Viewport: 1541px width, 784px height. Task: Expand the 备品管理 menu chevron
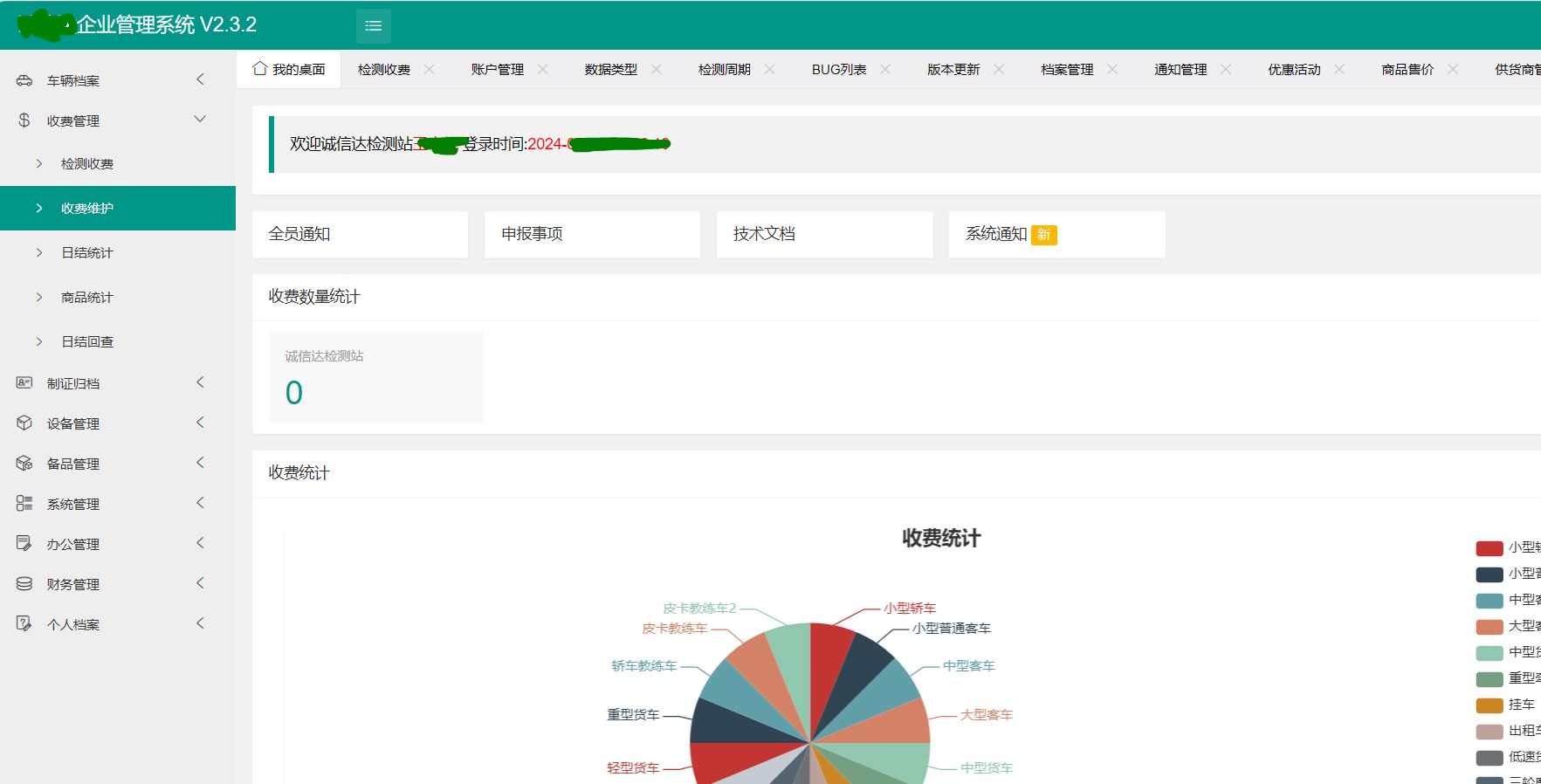point(200,463)
